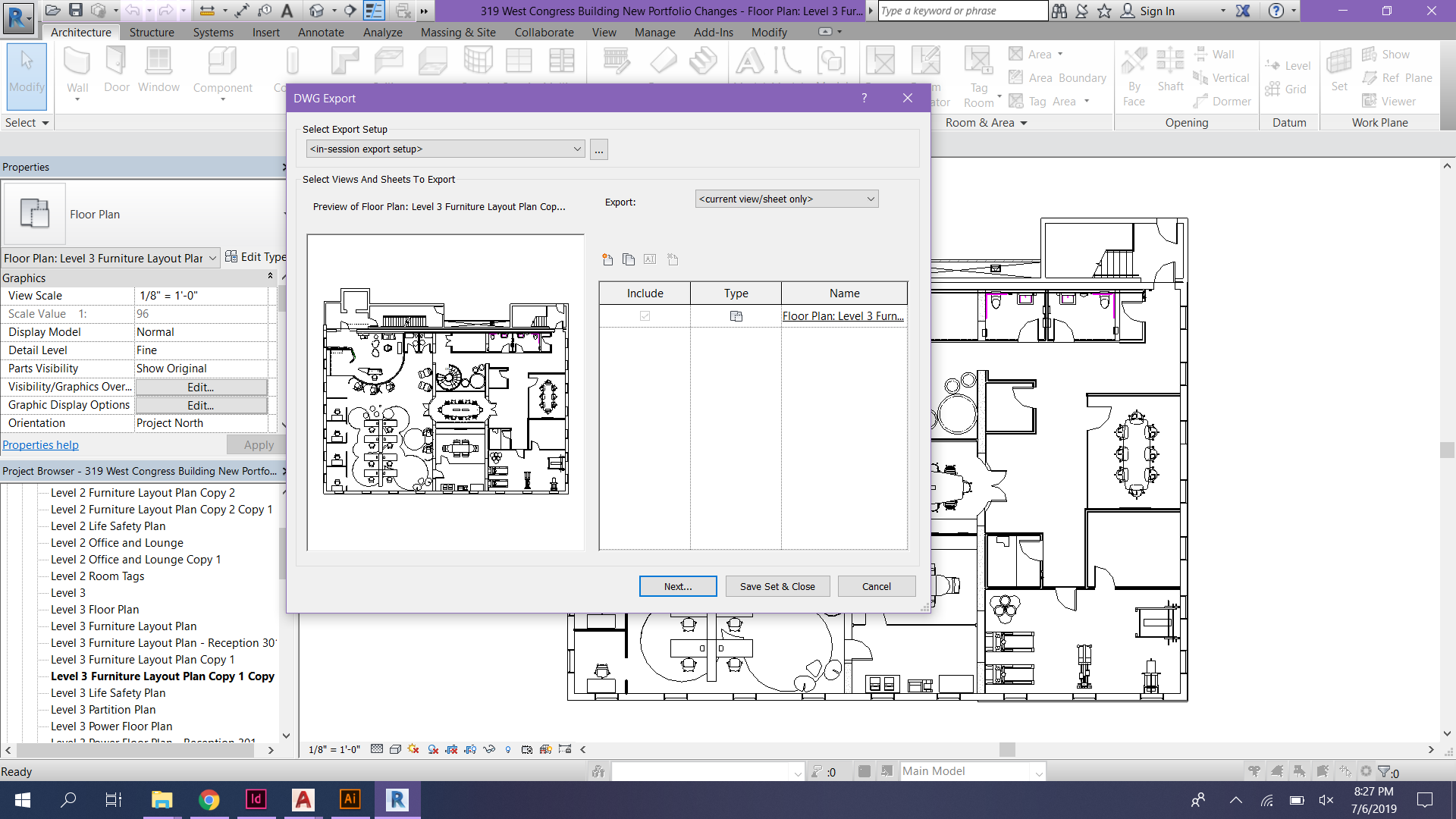Click the Manage ribbon tab
Image resolution: width=1456 pixels, height=819 pixels.
click(652, 32)
